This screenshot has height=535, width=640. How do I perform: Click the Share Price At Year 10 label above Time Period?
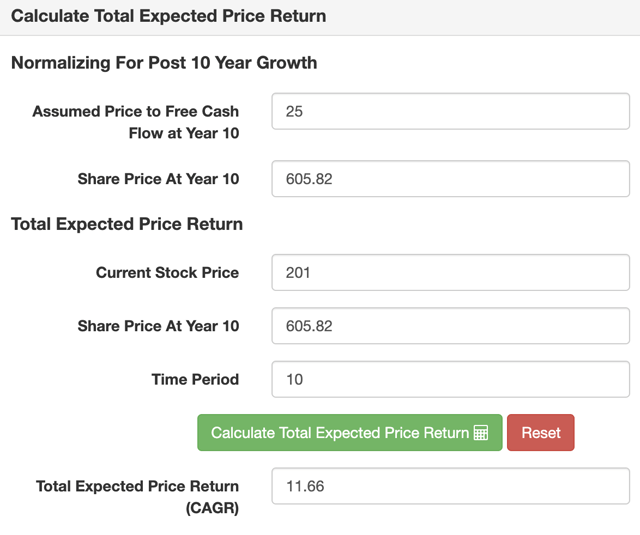[x=158, y=326]
